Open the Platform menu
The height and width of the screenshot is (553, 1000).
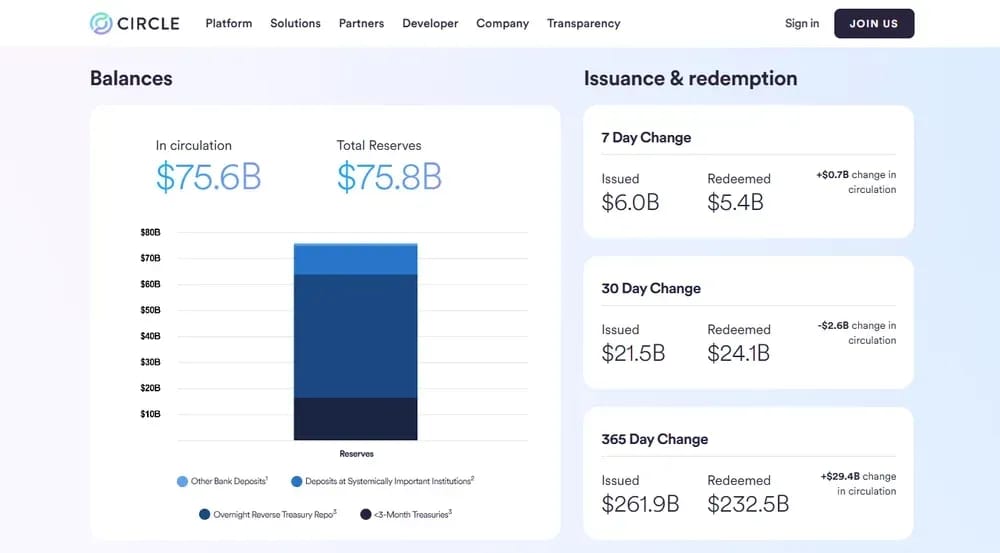(229, 24)
